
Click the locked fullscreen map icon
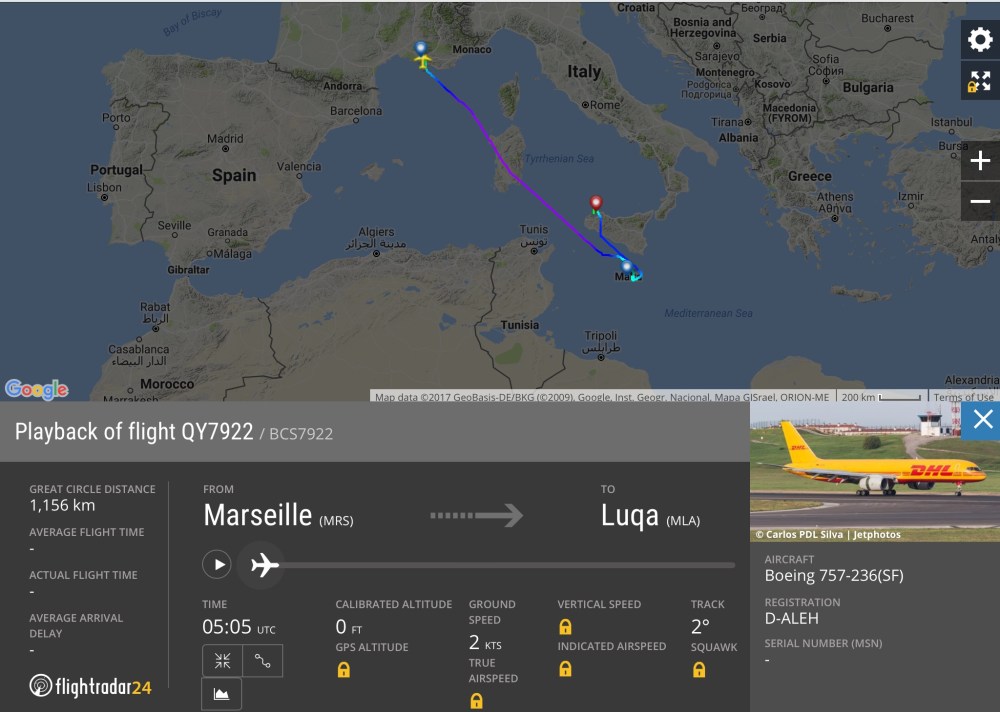[x=979, y=82]
